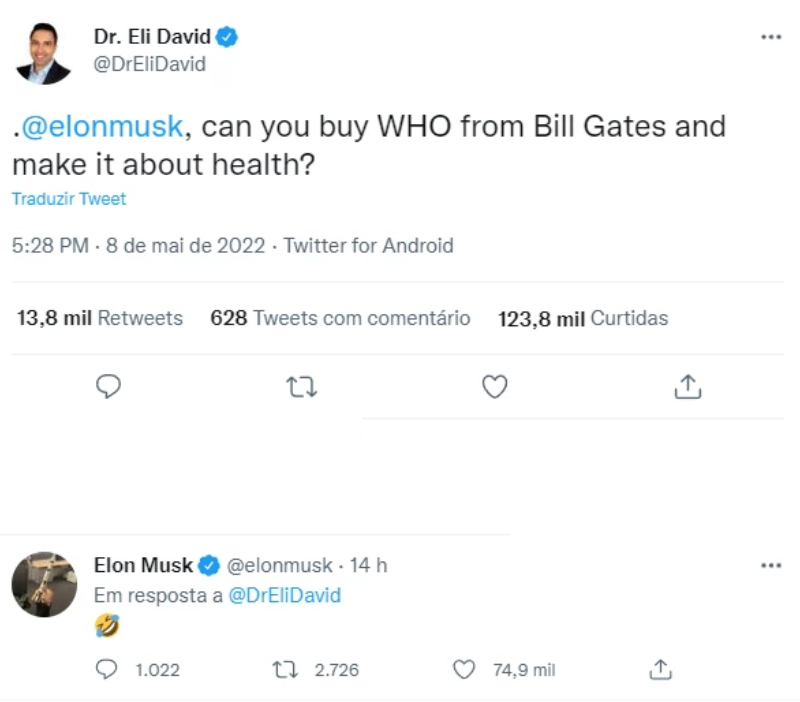Reply to Elon Musk's emoji response

pyautogui.click(x=107, y=670)
